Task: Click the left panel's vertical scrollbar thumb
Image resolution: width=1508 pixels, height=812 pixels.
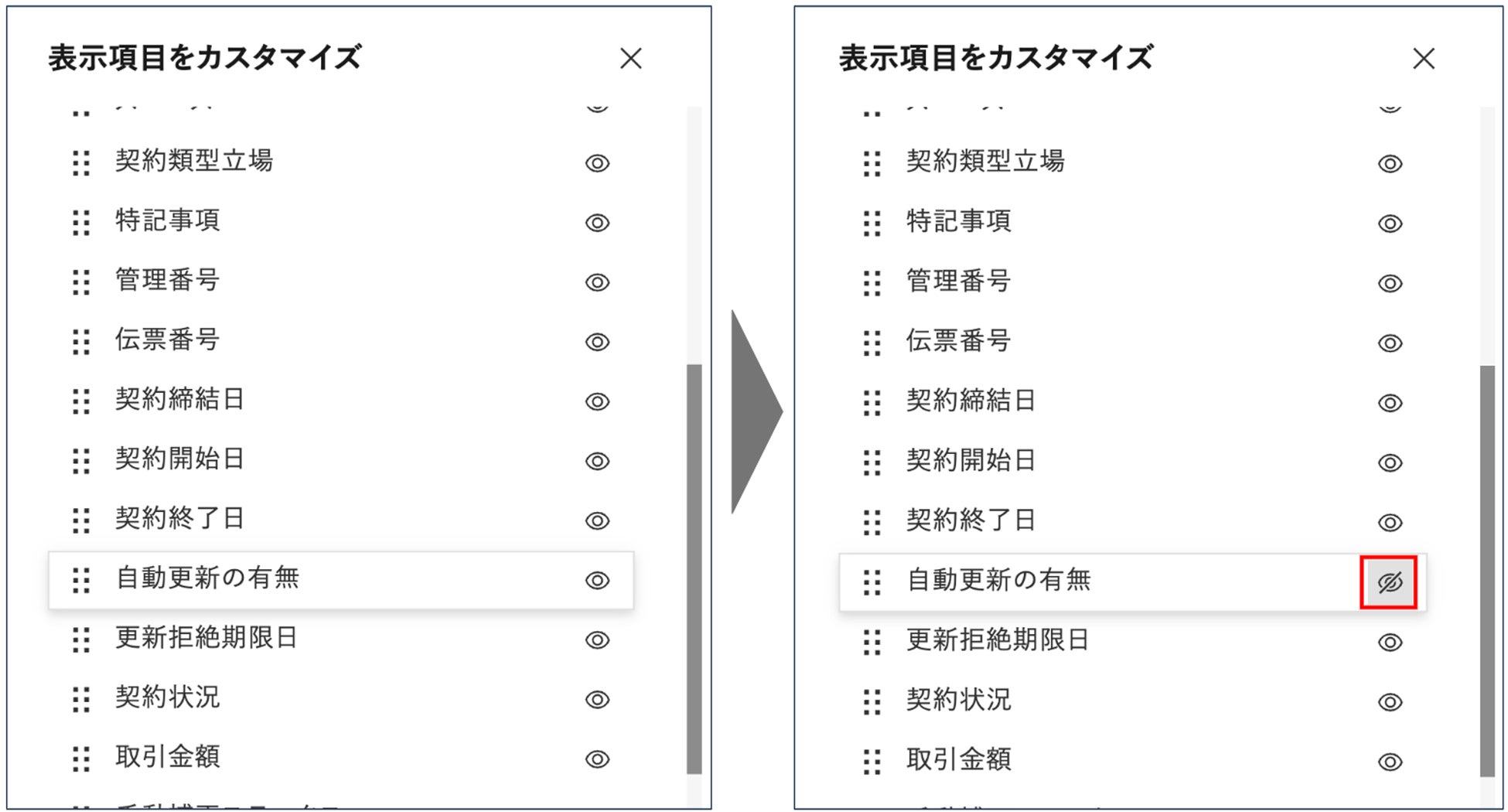Action: pyautogui.click(x=694, y=568)
